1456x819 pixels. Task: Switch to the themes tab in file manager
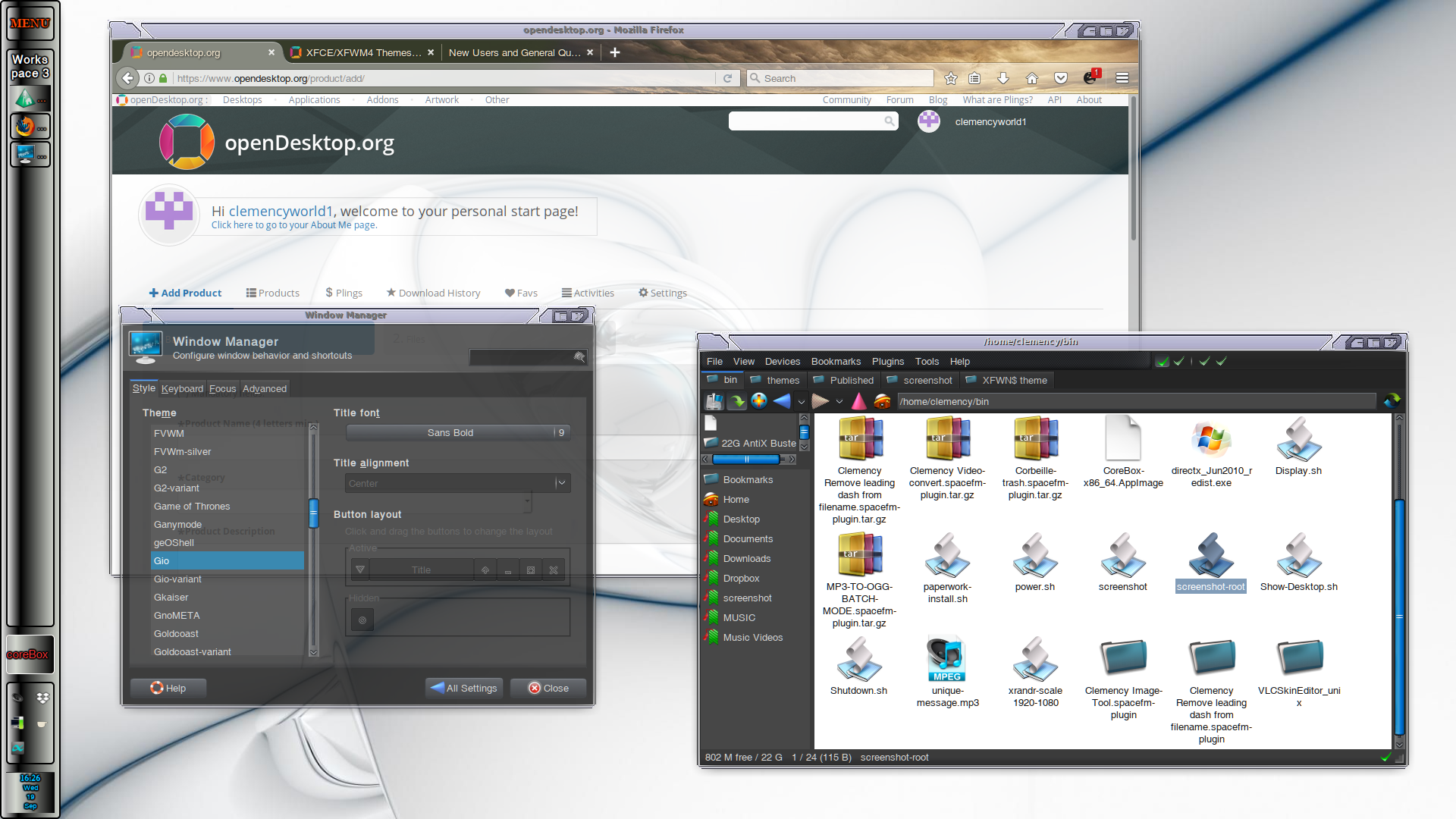click(775, 380)
